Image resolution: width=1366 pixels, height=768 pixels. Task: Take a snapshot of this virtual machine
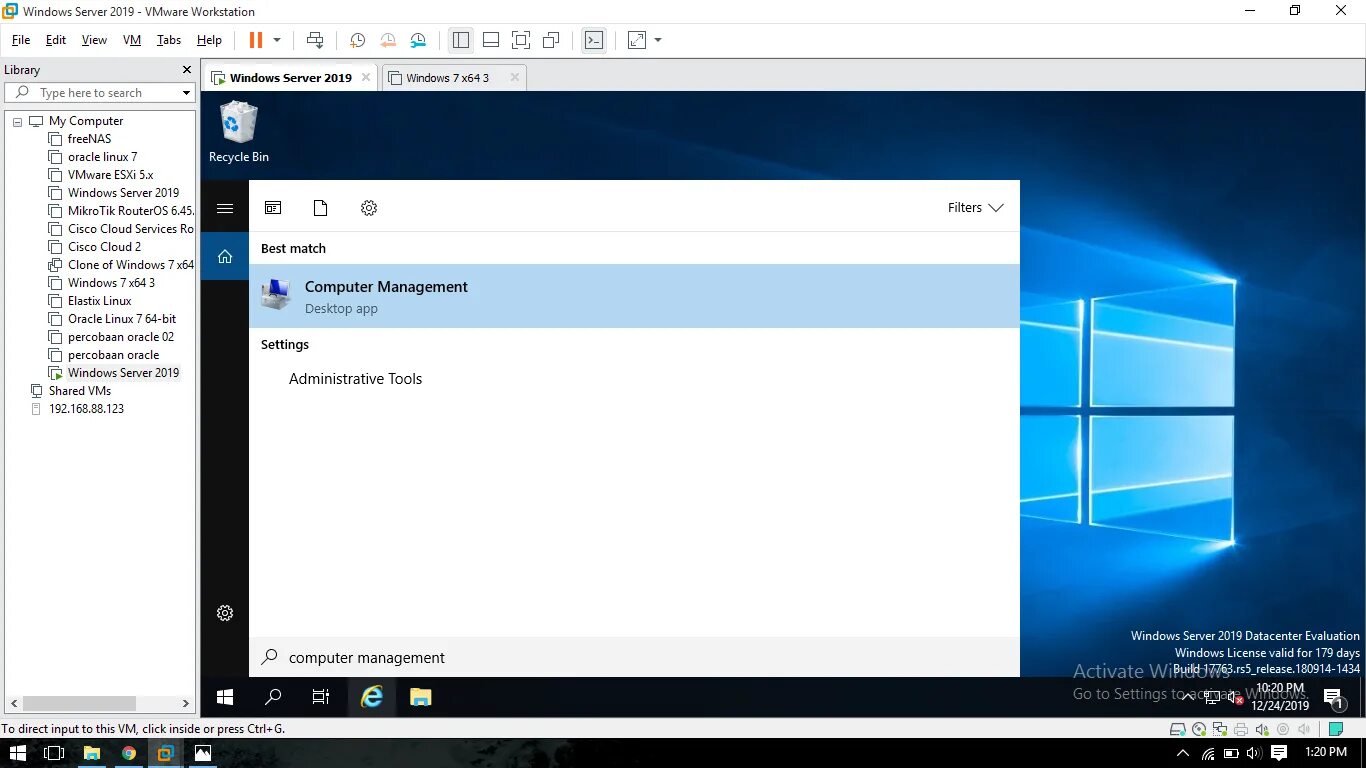[357, 40]
